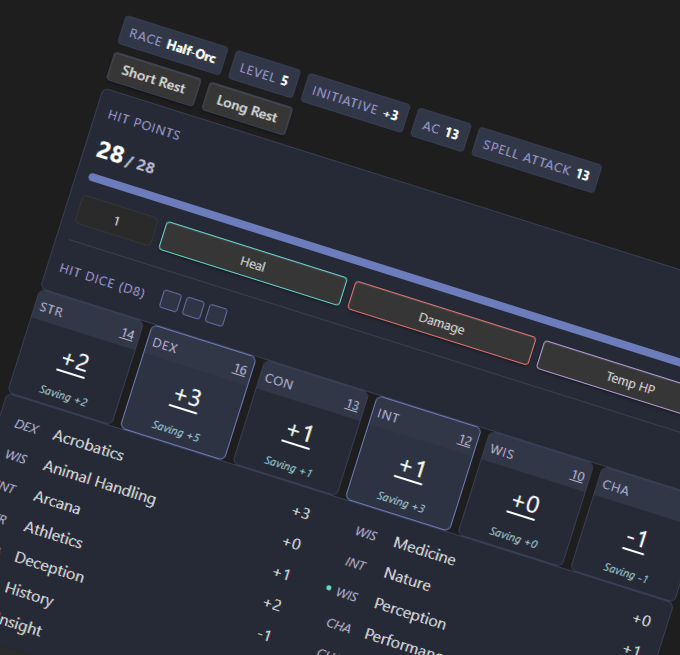Select the Athletics skill name

(53, 535)
